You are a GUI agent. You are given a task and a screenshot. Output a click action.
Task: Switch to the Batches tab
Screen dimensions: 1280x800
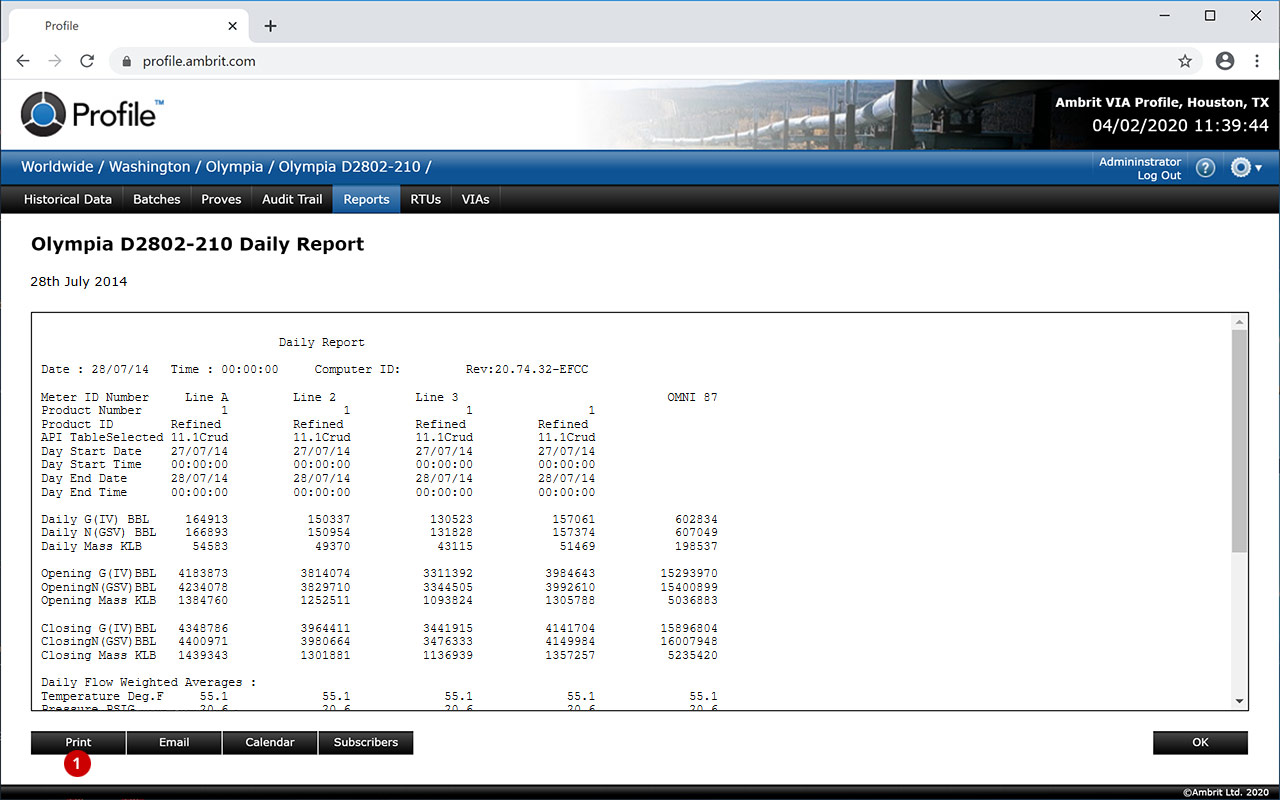pyautogui.click(x=156, y=199)
